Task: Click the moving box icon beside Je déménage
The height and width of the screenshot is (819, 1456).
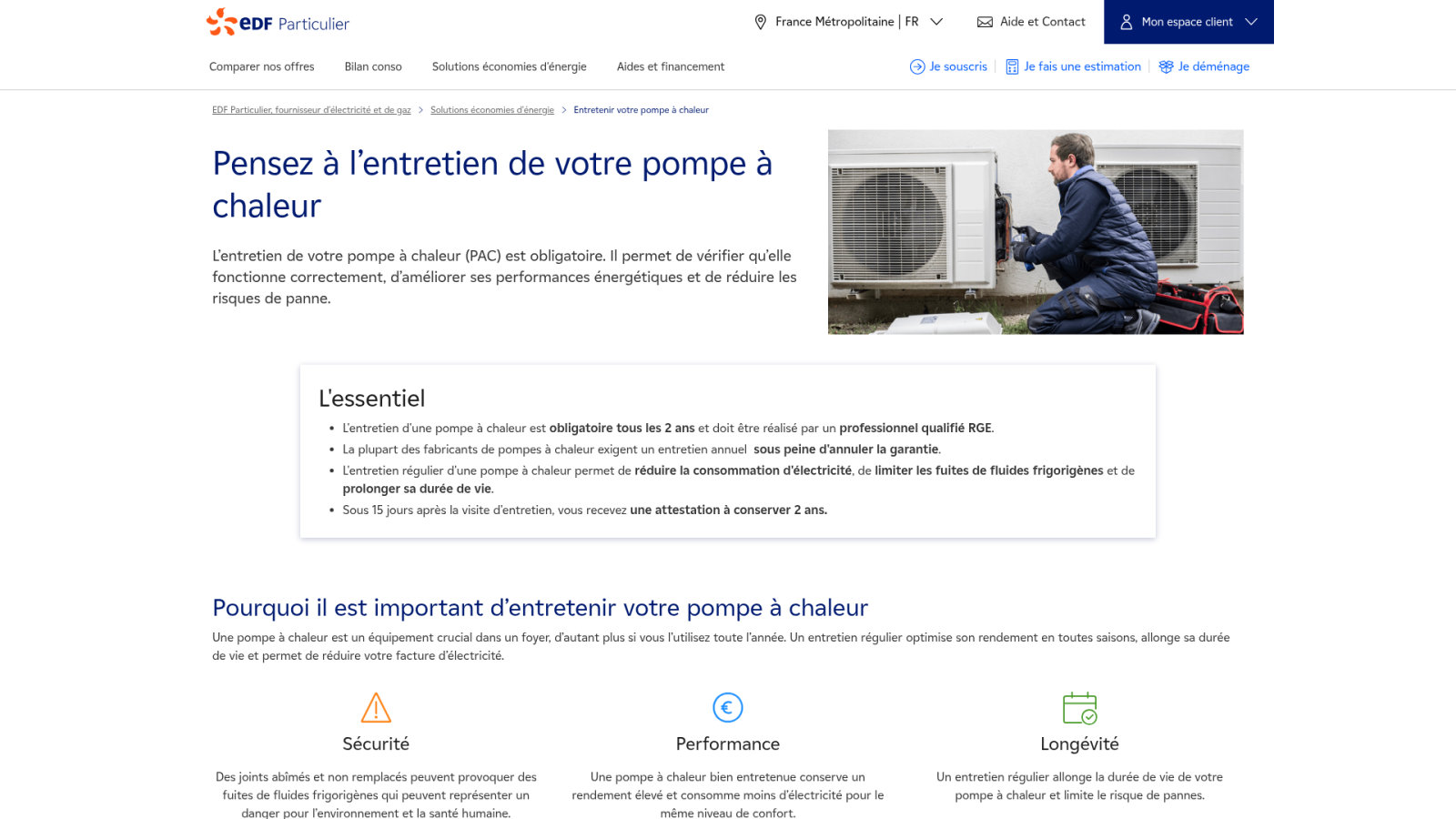Action: [1166, 66]
